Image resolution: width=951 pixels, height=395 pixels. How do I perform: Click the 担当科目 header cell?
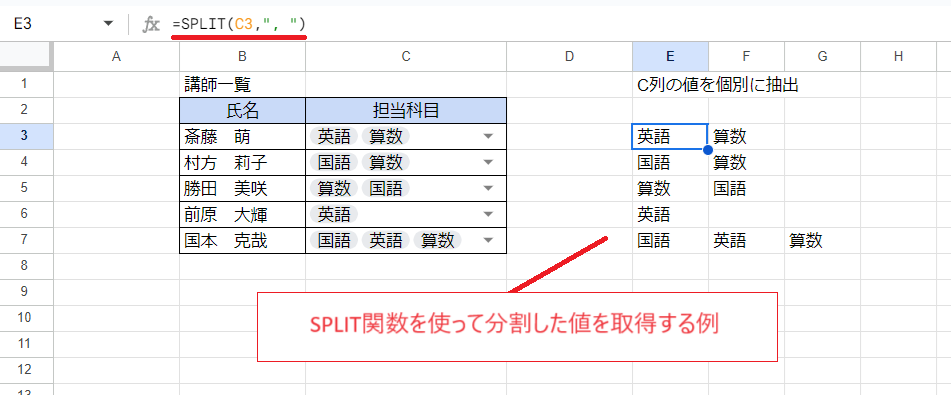[x=406, y=110]
